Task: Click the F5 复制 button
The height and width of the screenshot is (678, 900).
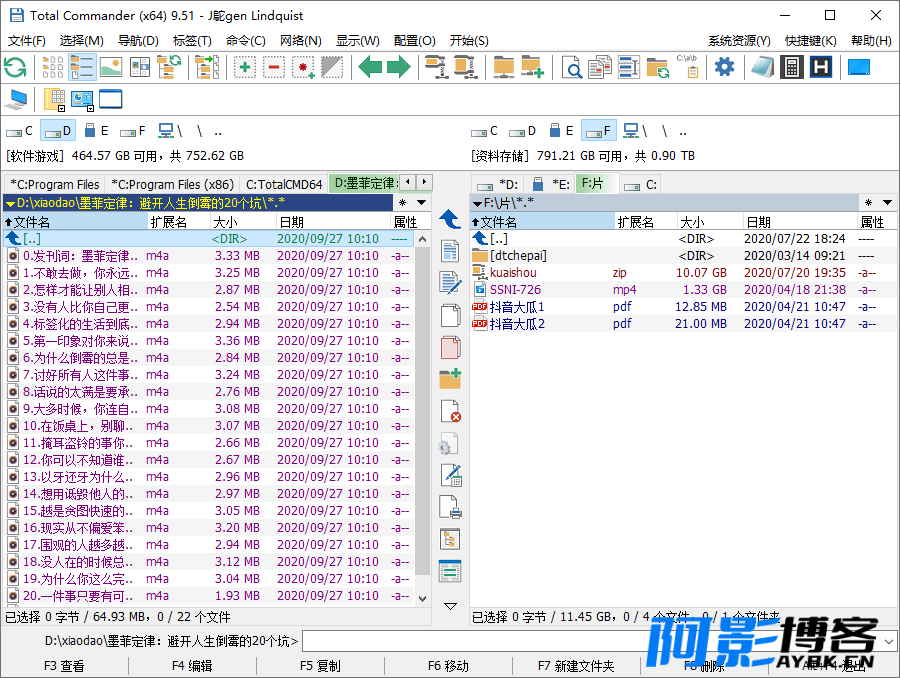Action: (x=320, y=666)
